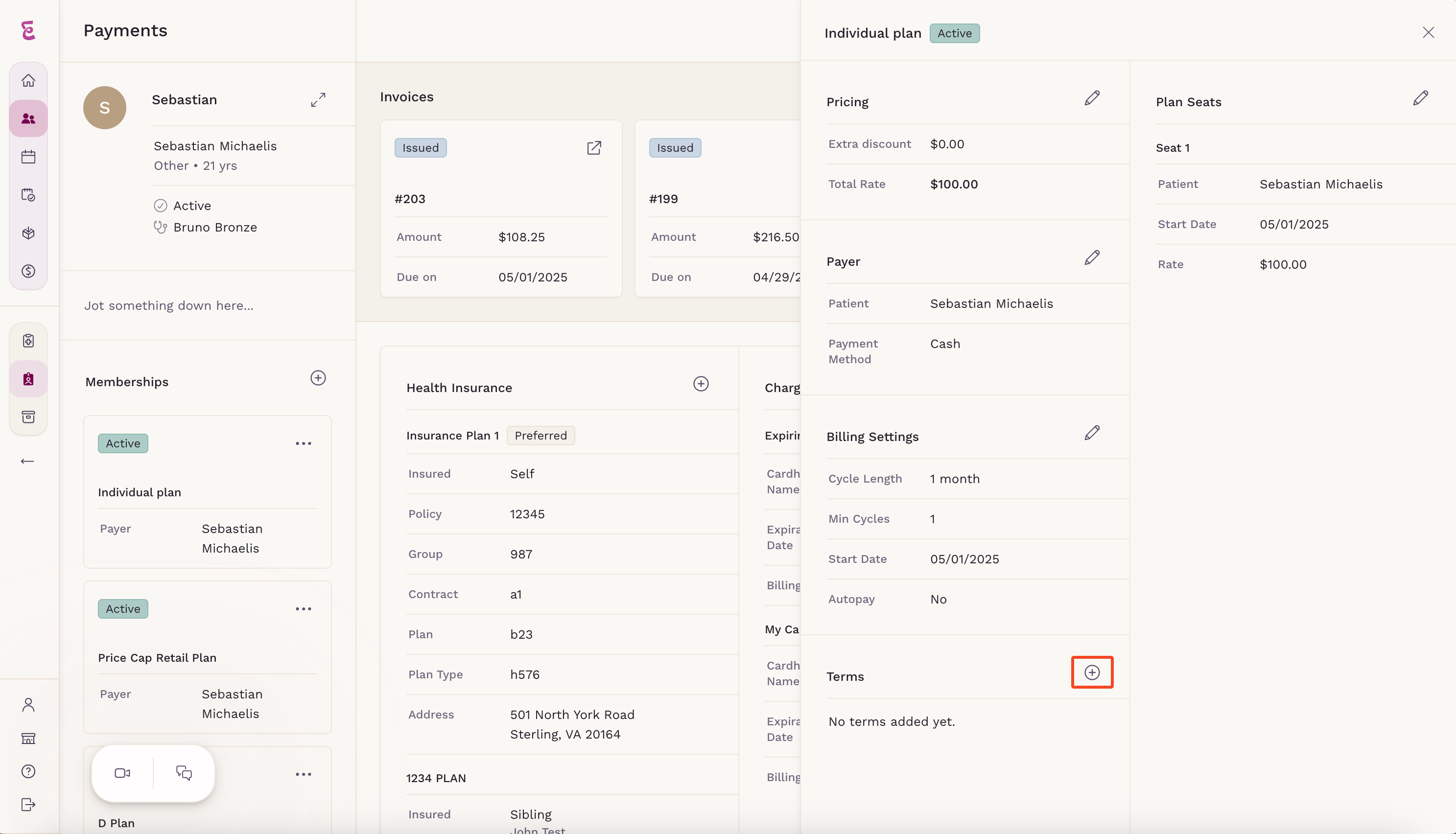Screen dimensions: 1456x834
Task: Open the help question mark icon
Action: (x=28, y=771)
